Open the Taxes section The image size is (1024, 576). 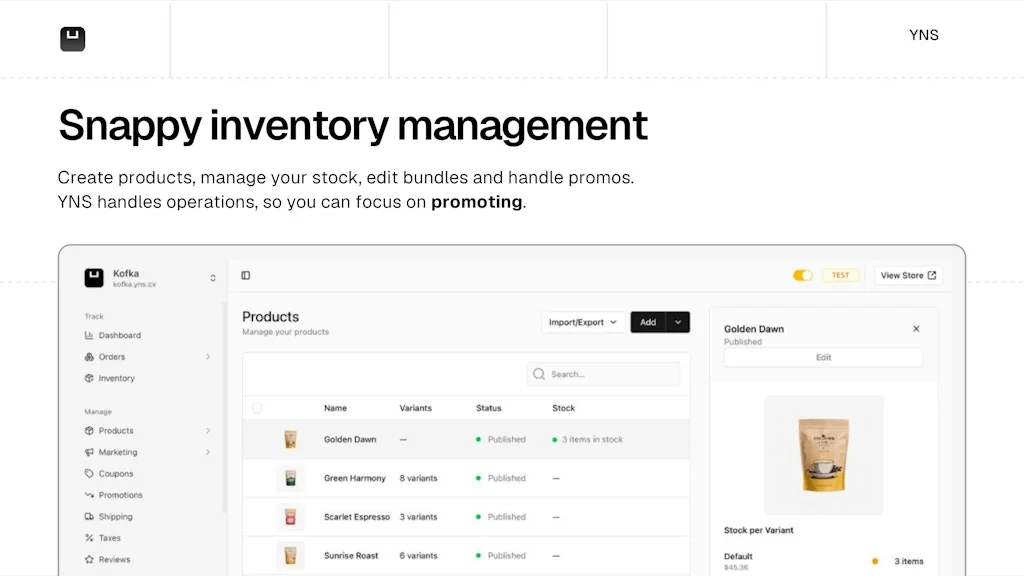click(x=107, y=538)
